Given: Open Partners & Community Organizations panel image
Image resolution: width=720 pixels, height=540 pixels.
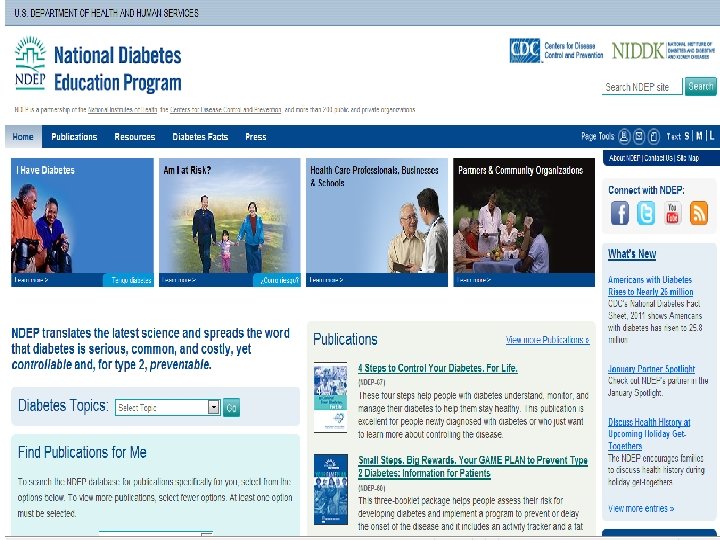Looking at the screenshot, I should (524, 216).
